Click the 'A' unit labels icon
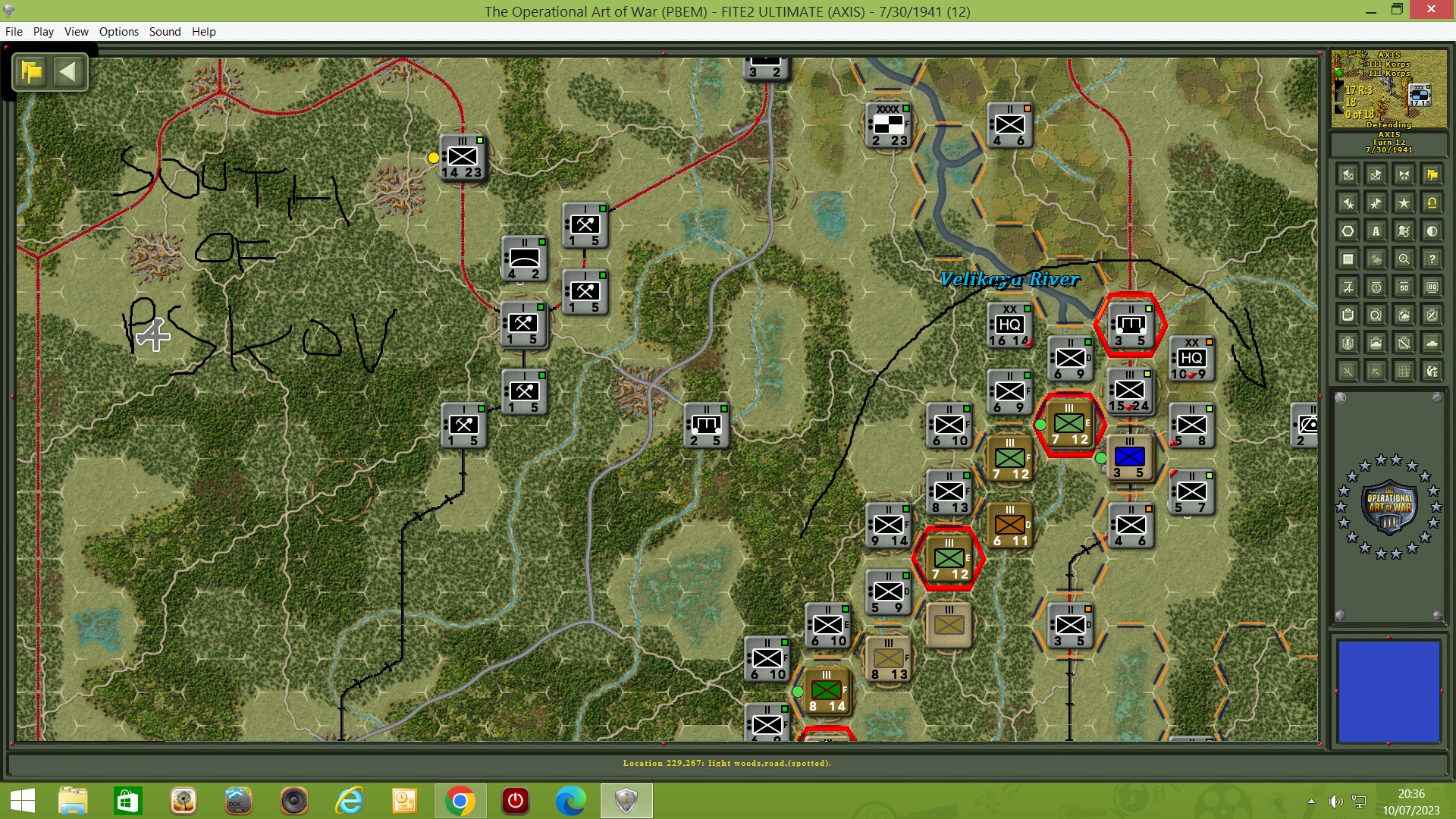 [1376, 229]
